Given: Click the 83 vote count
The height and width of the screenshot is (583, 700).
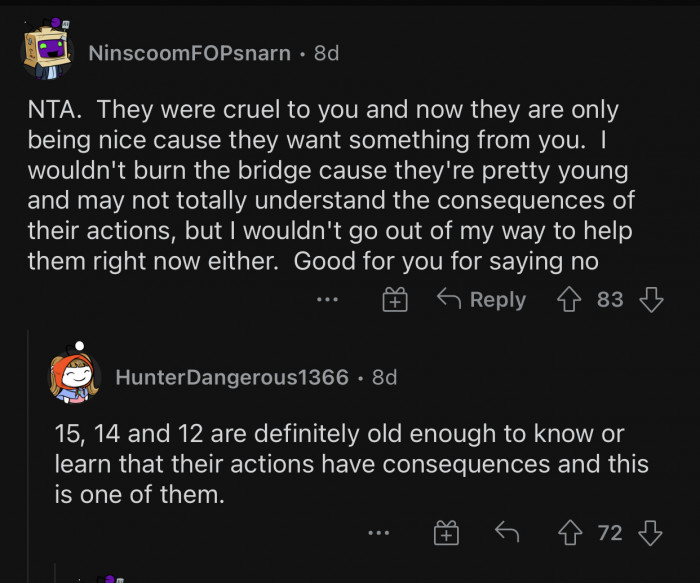Looking at the screenshot, I should (610, 299).
